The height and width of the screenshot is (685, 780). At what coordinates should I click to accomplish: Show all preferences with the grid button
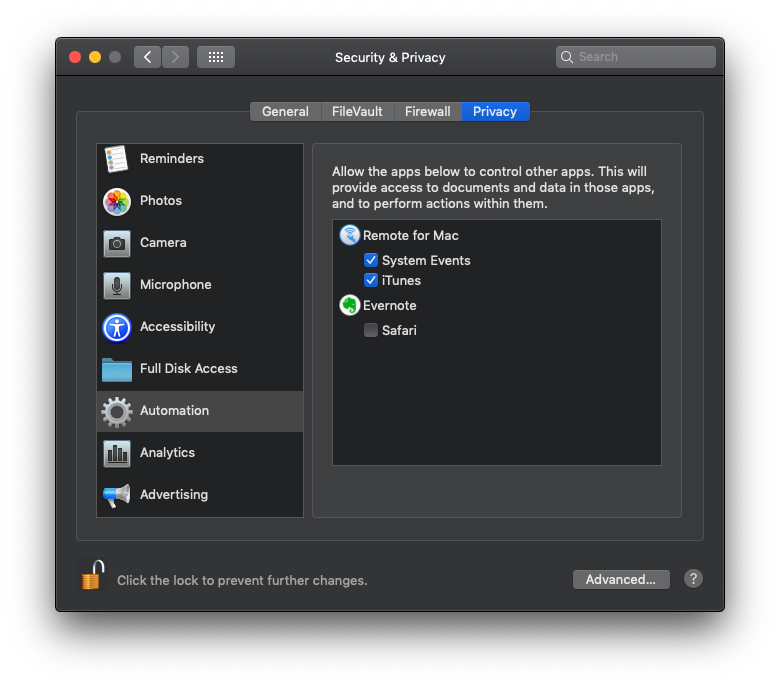216,57
